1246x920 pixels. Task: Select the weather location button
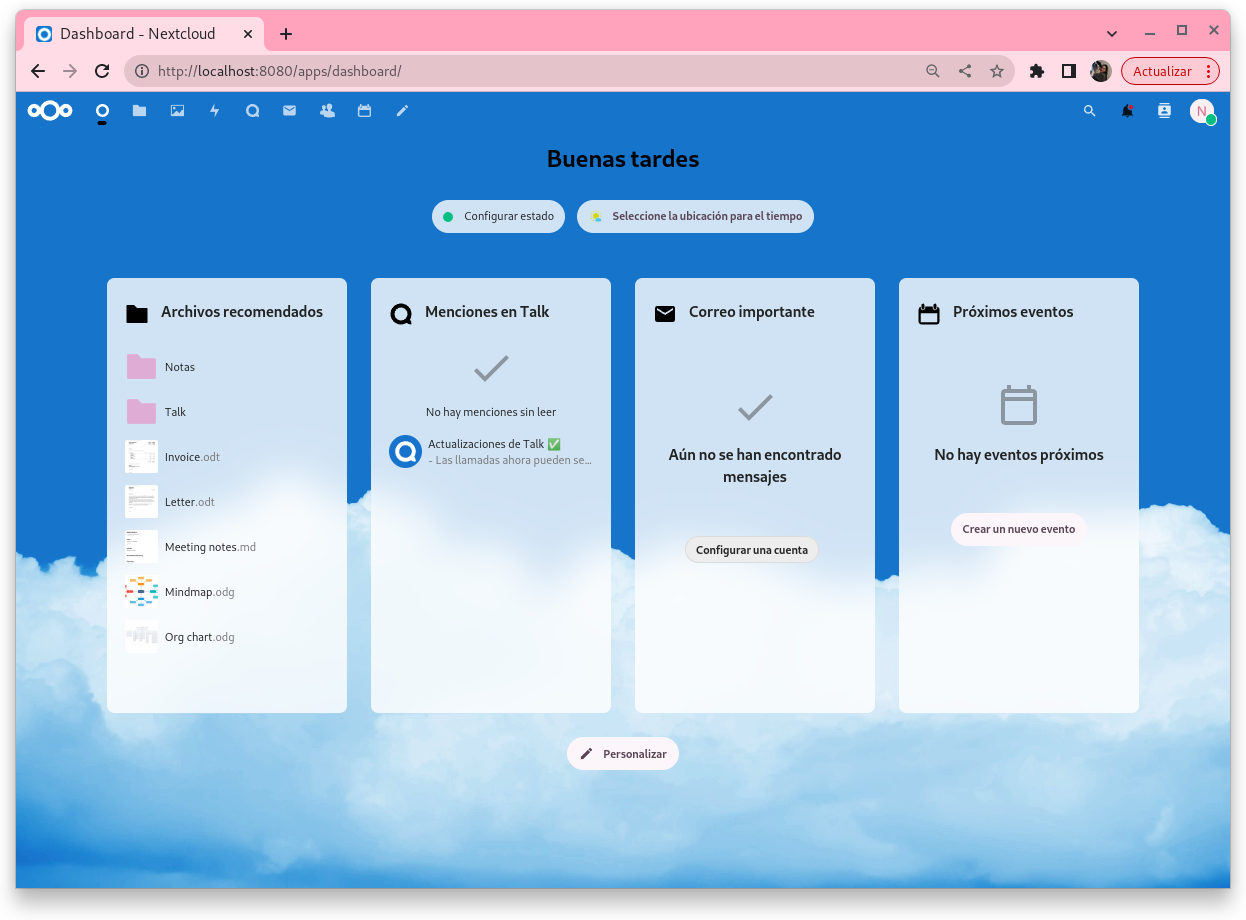coord(695,216)
